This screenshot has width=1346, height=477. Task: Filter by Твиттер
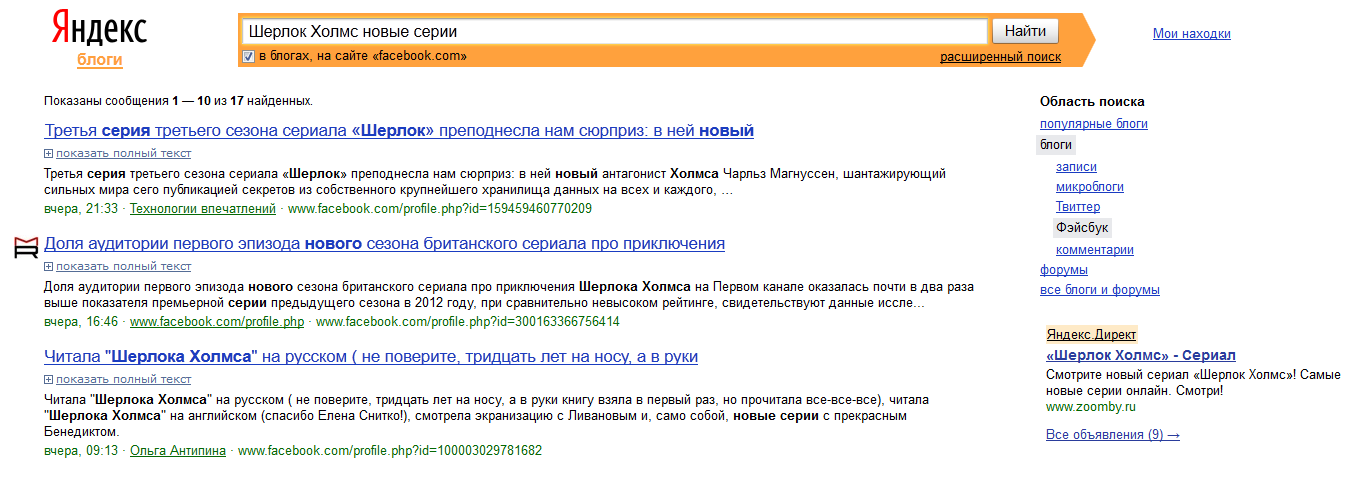point(1078,207)
